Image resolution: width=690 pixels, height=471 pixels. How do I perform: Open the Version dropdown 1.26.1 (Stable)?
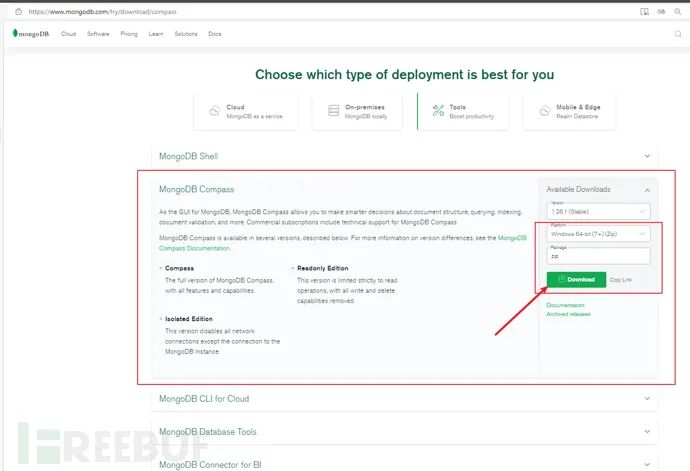[598, 211]
